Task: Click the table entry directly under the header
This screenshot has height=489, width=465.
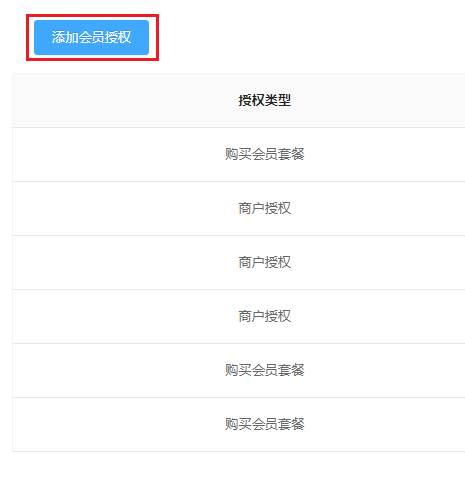Action: click(x=239, y=154)
